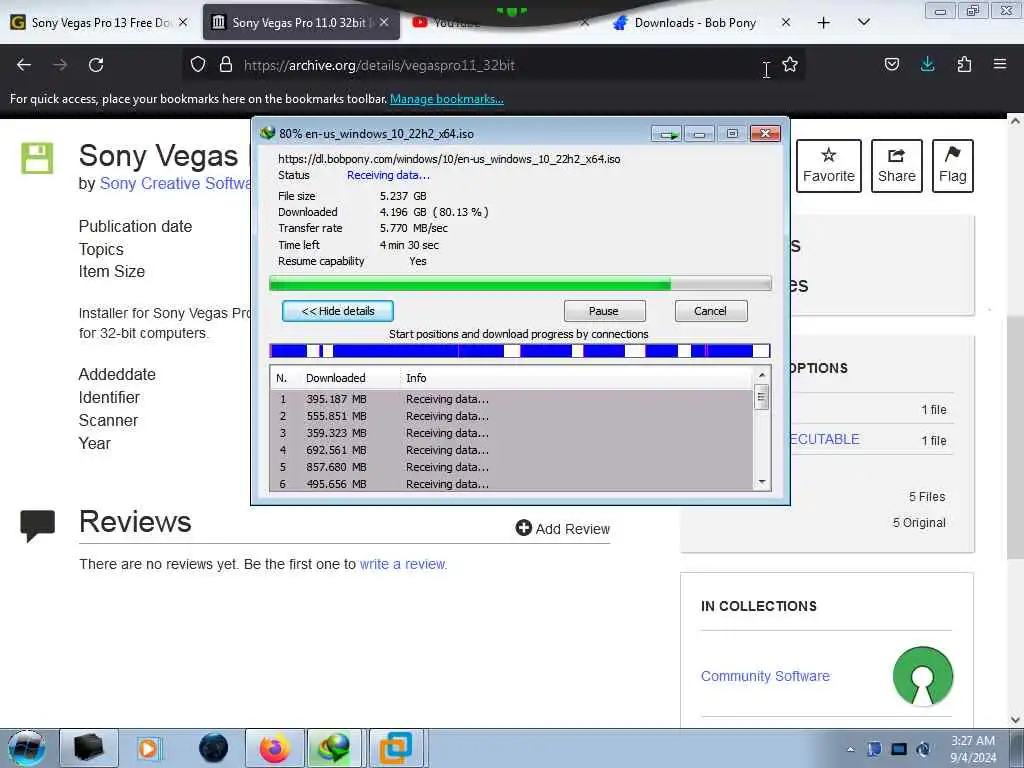Viewport: 1024px width, 768px height.
Task: Click the 5 Original files text
Action: [x=919, y=522]
